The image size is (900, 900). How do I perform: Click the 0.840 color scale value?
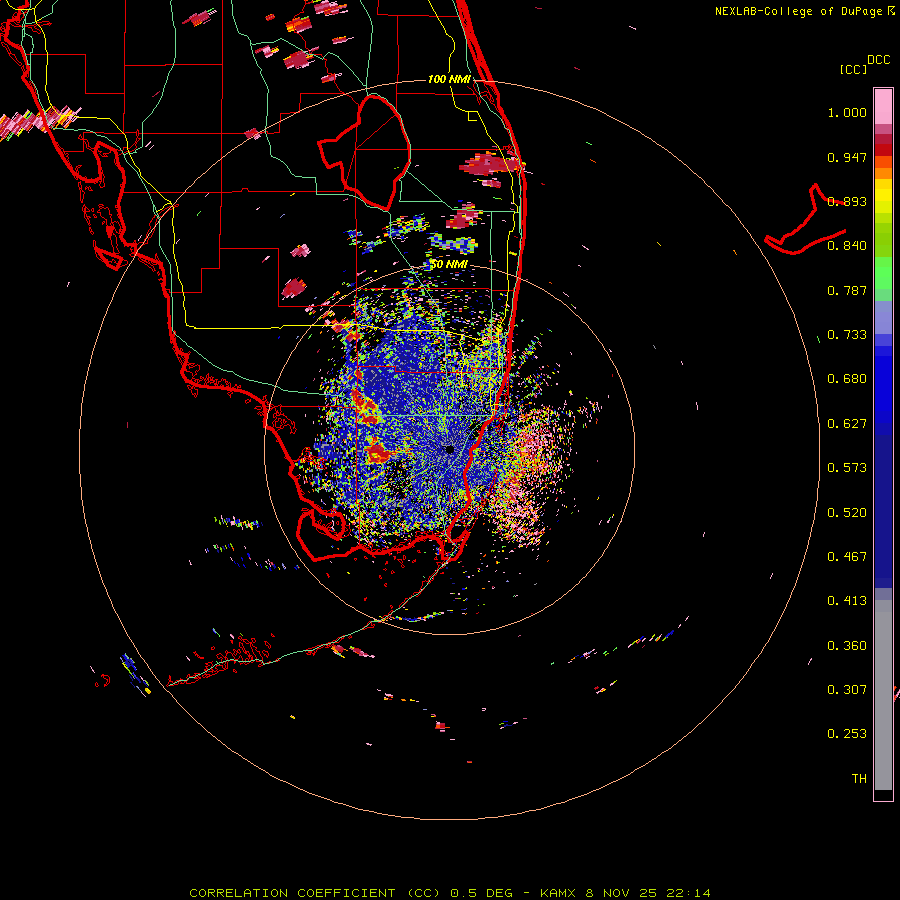(x=847, y=246)
